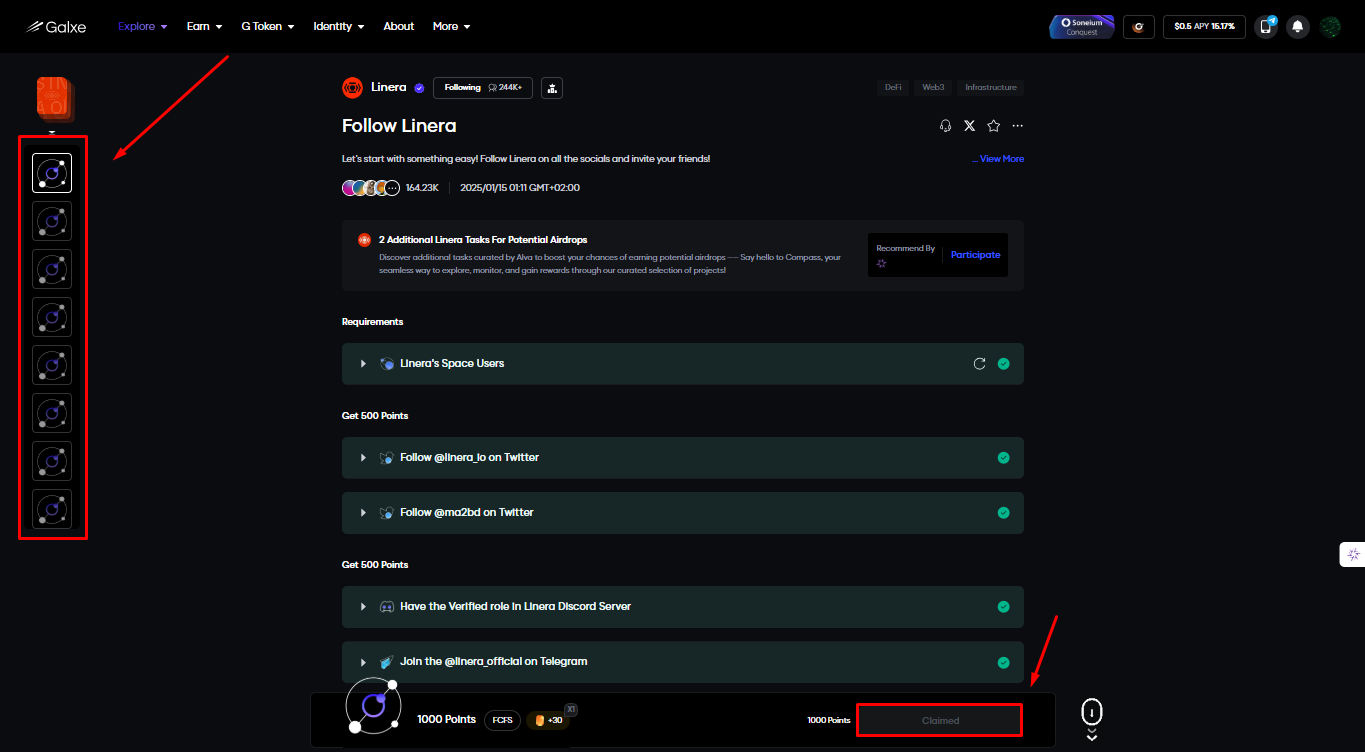Open the Linera collection thumbnail in sidebar
This screenshot has width=1365, height=752.
[55, 98]
